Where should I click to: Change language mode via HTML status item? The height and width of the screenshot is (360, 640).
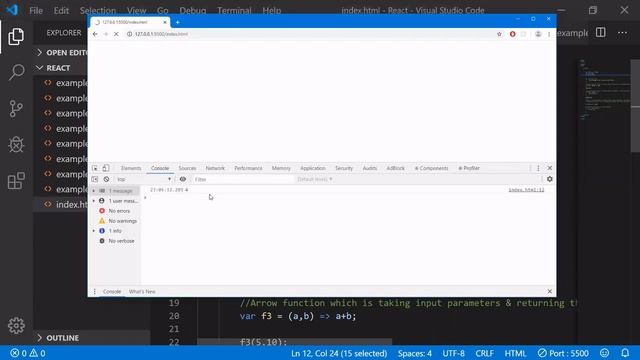pos(515,353)
